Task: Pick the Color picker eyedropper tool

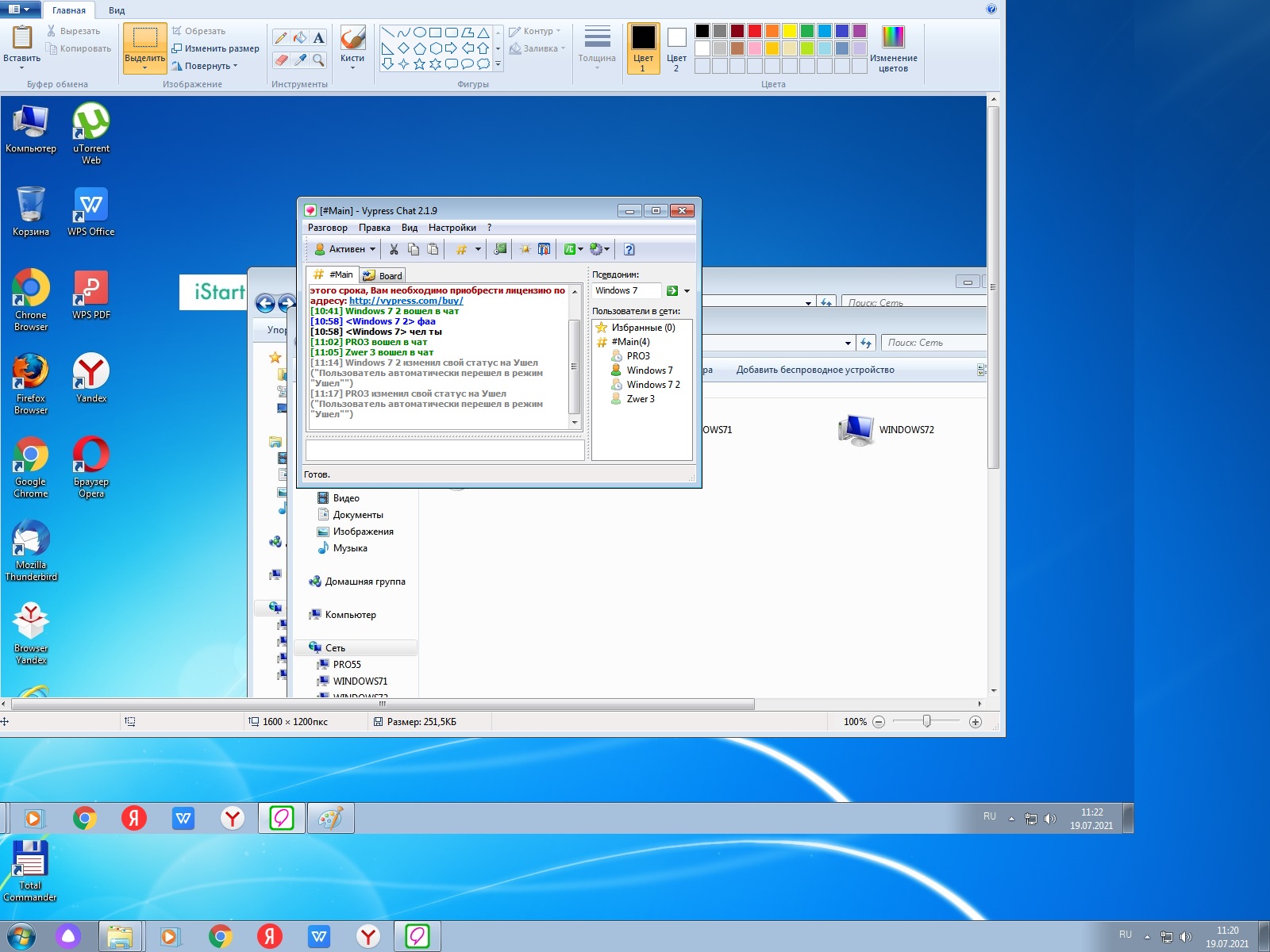Action: [299, 59]
